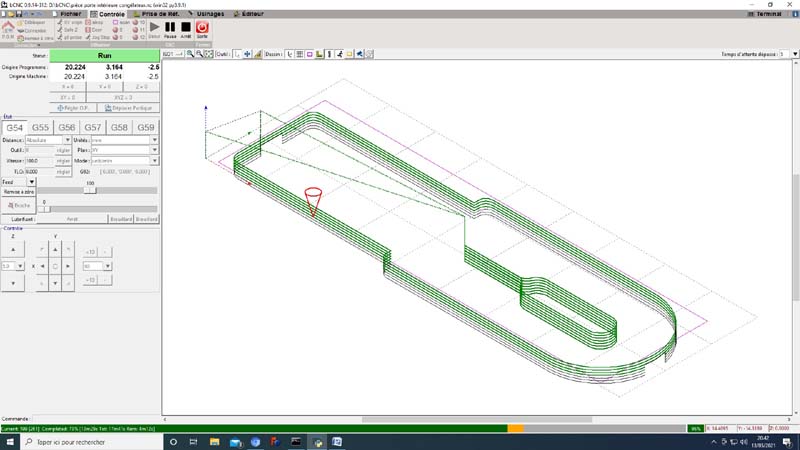The height and width of the screenshot is (450, 800).
Task: Open the Distance mode dropdown
Action: click(x=69, y=140)
